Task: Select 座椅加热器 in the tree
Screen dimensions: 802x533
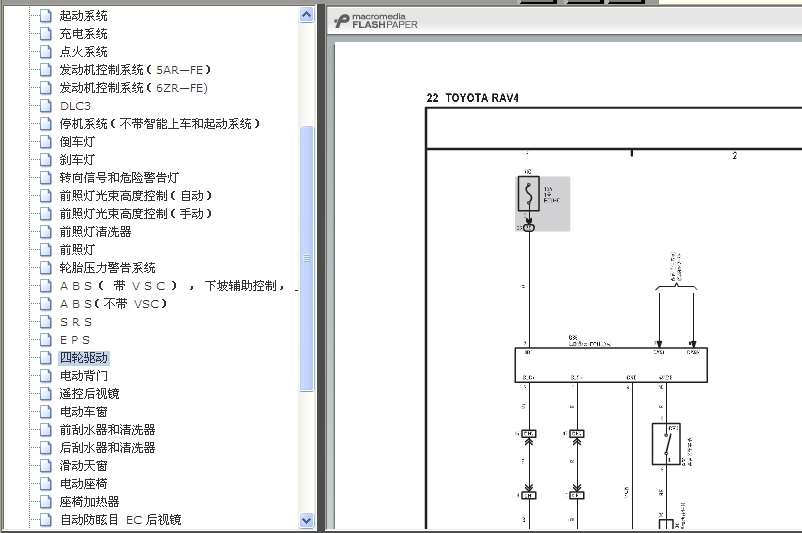Action: [x=90, y=502]
